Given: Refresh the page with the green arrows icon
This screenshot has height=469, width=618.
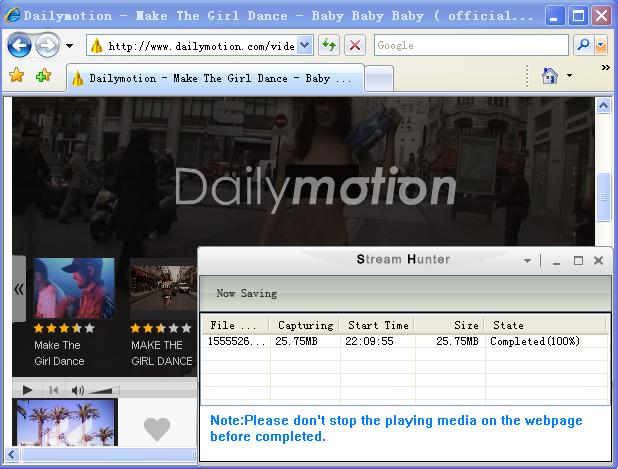Looking at the screenshot, I should (329, 45).
